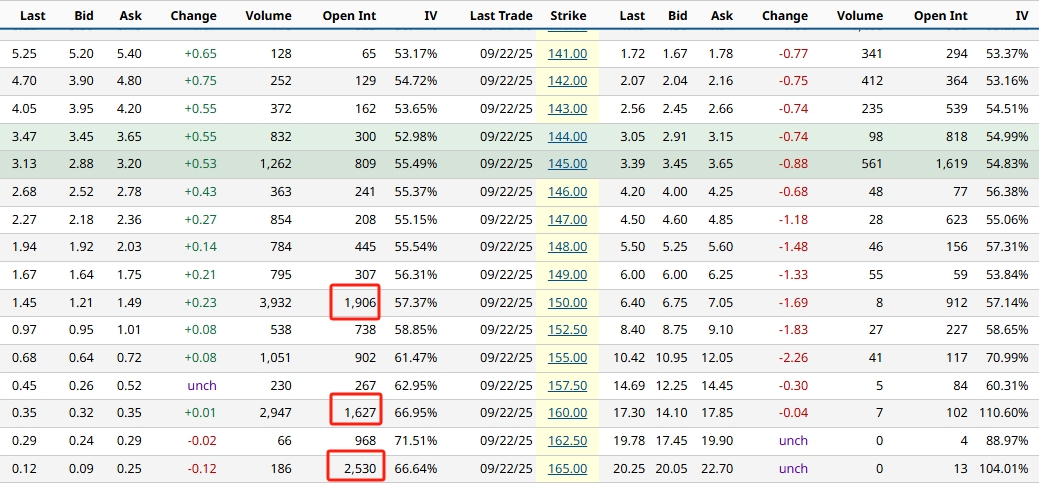The width and height of the screenshot is (1039, 483).
Task: Sort by the Strike column header
Action: pyautogui.click(x=568, y=16)
